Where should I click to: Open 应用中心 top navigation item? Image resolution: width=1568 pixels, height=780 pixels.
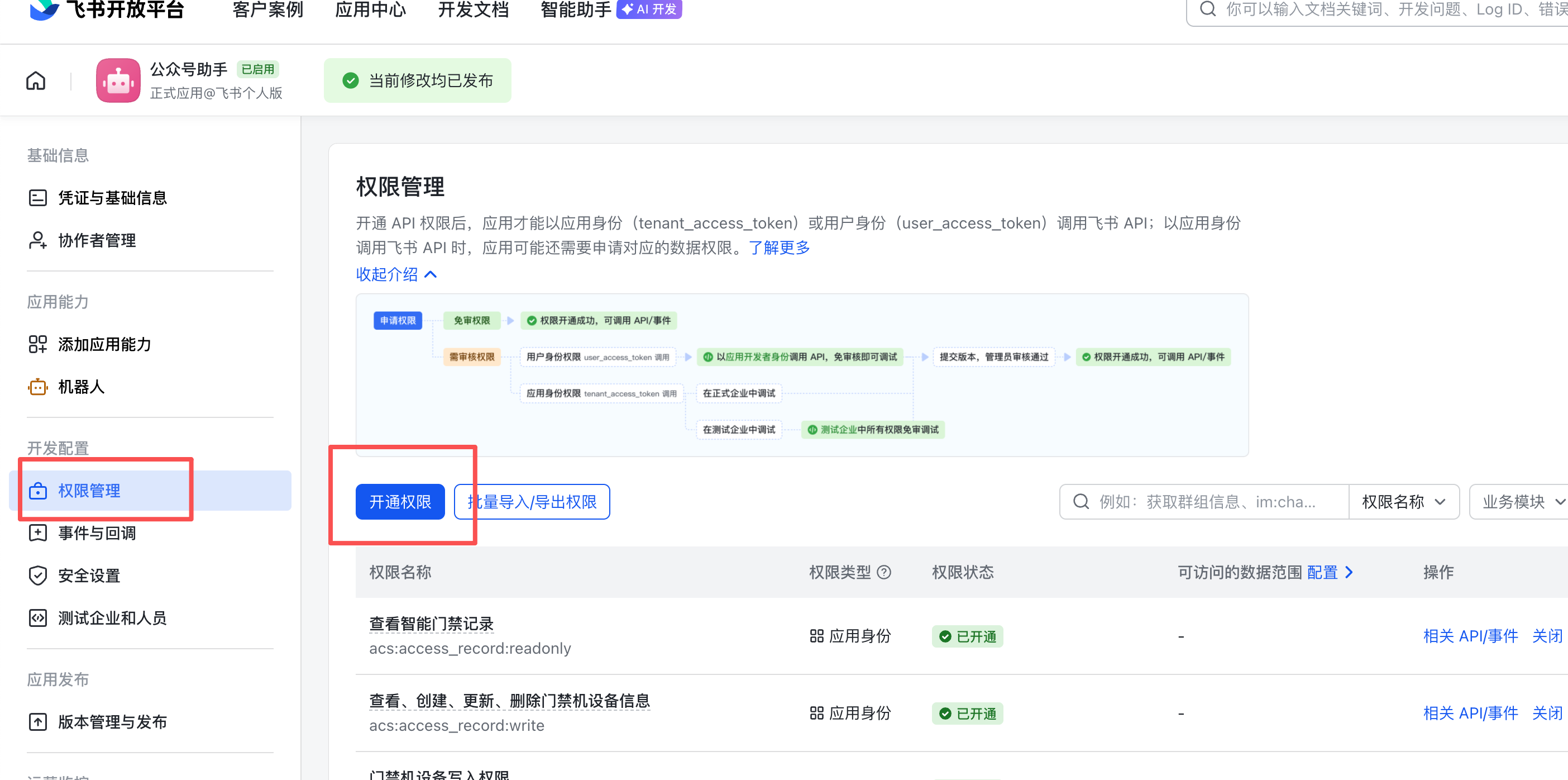tap(370, 9)
